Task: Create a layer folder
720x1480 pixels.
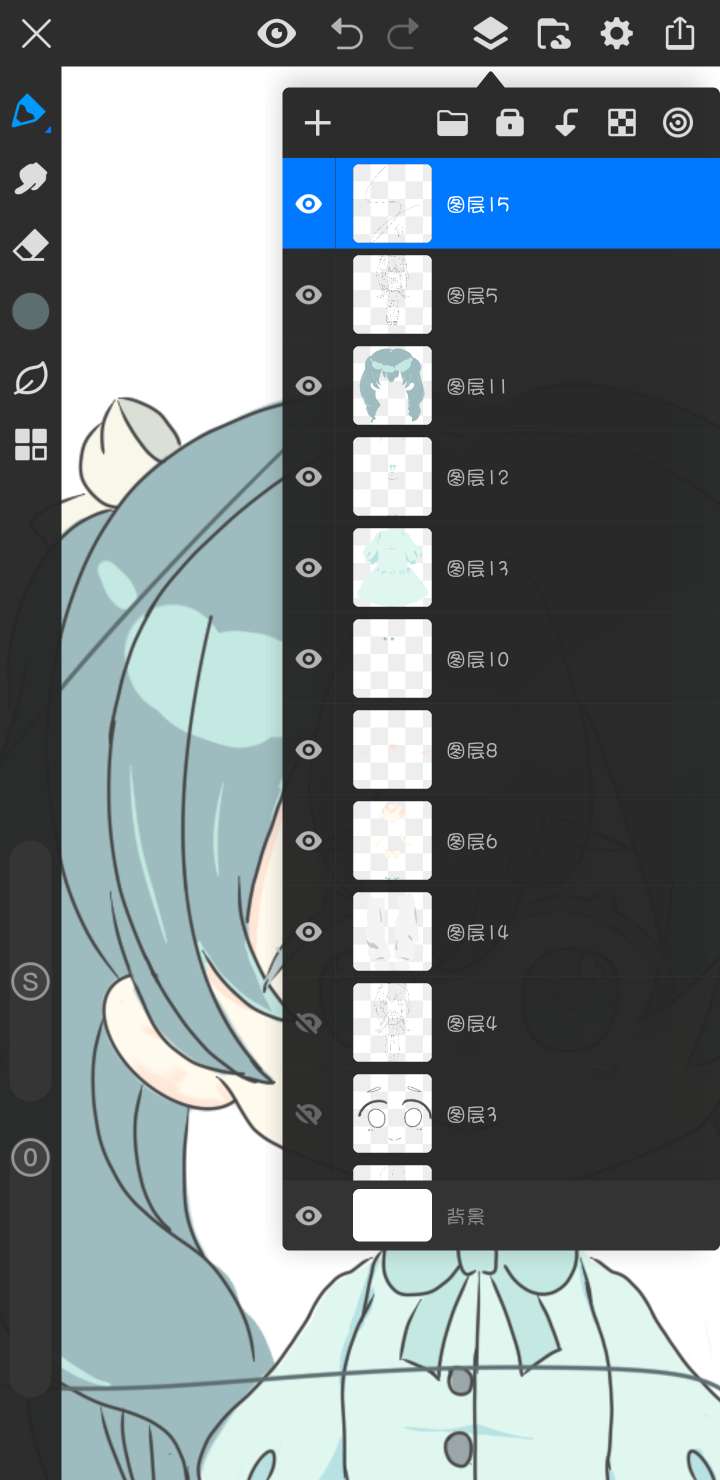Action: click(x=452, y=123)
